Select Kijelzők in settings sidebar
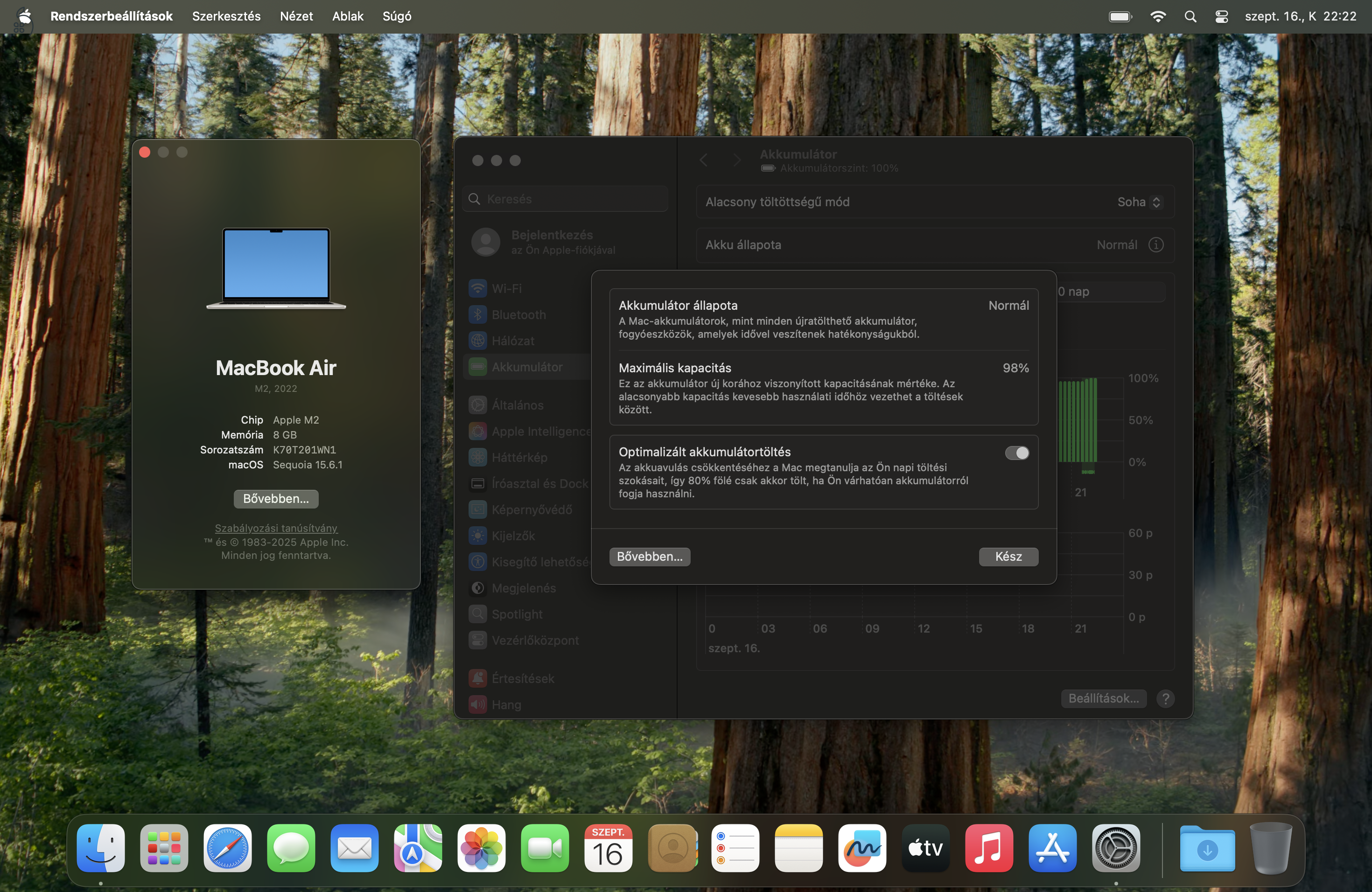The width and height of the screenshot is (1372, 892). coord(527,536)
